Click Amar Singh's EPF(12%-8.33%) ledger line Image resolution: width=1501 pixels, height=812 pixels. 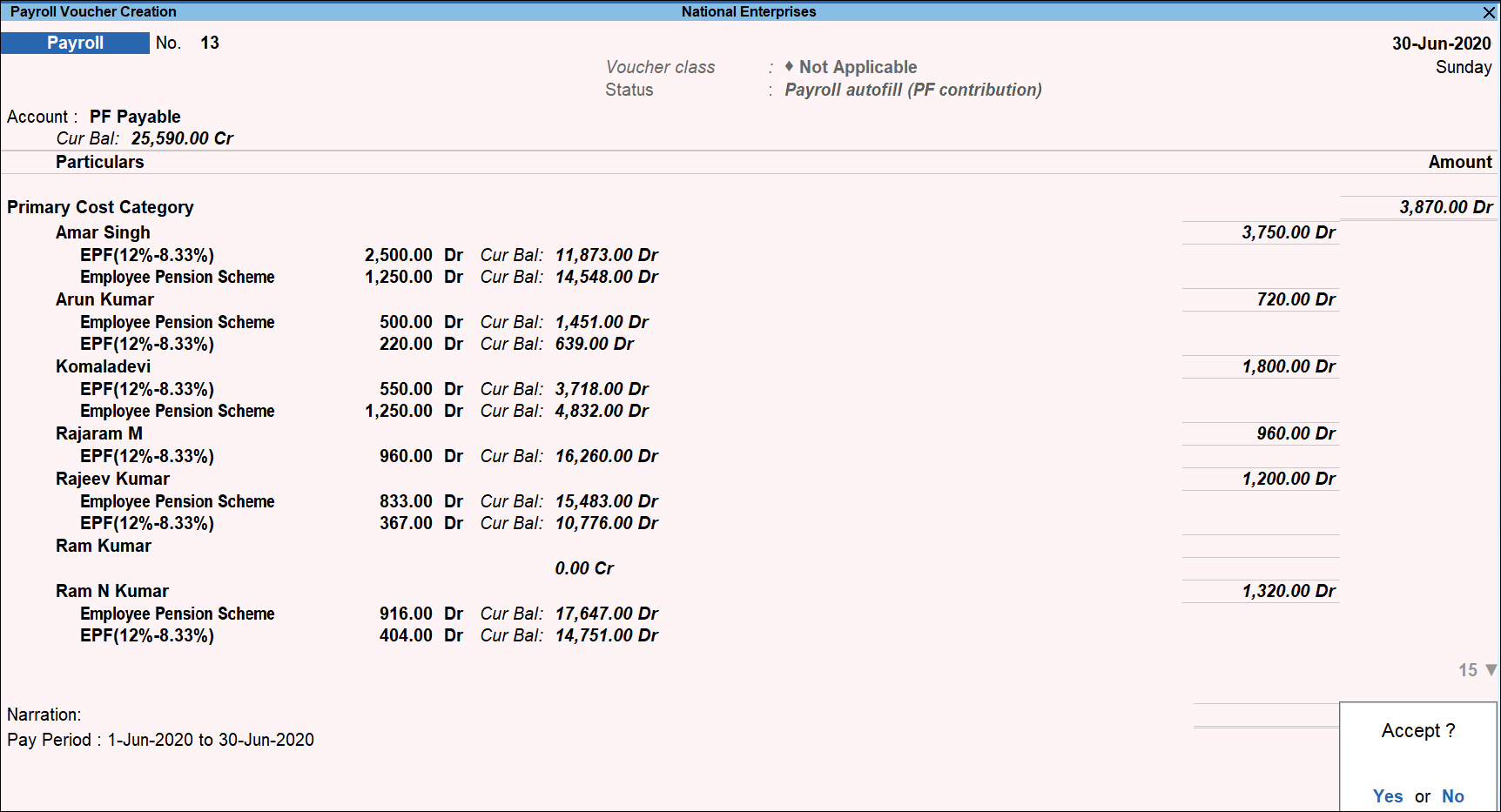146,255
